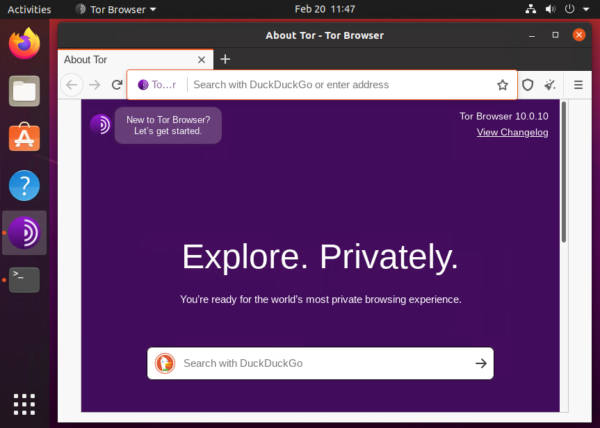Image resolution: width=600 pixels, height=428 pixels.
Task: Expand the Tor Browser app menu in top bar
Action: tap(116, 9)
